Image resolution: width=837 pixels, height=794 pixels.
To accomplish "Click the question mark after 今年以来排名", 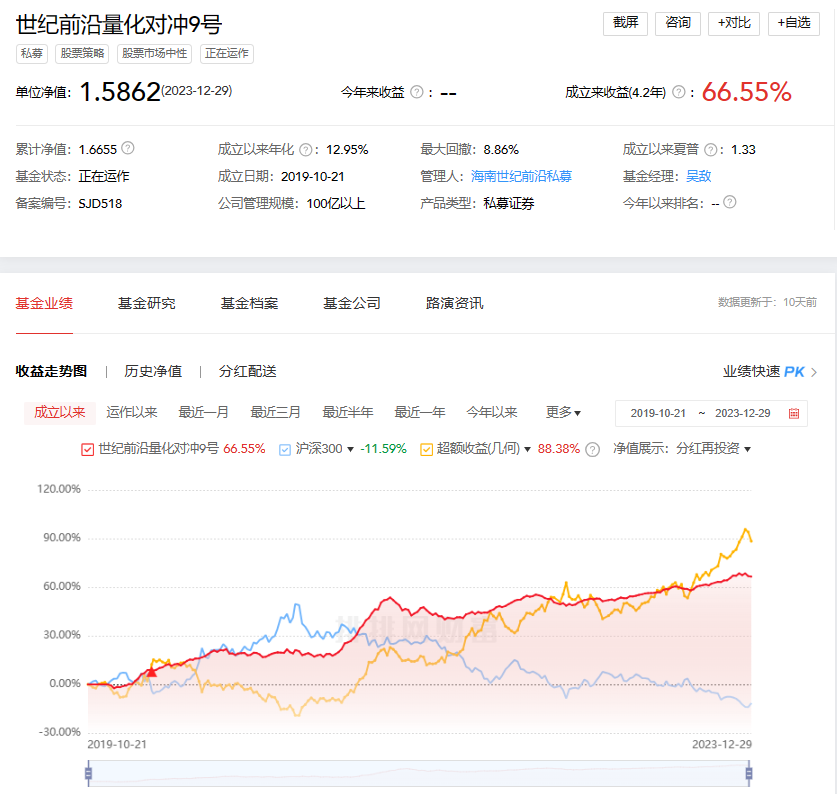I will 730,202.
